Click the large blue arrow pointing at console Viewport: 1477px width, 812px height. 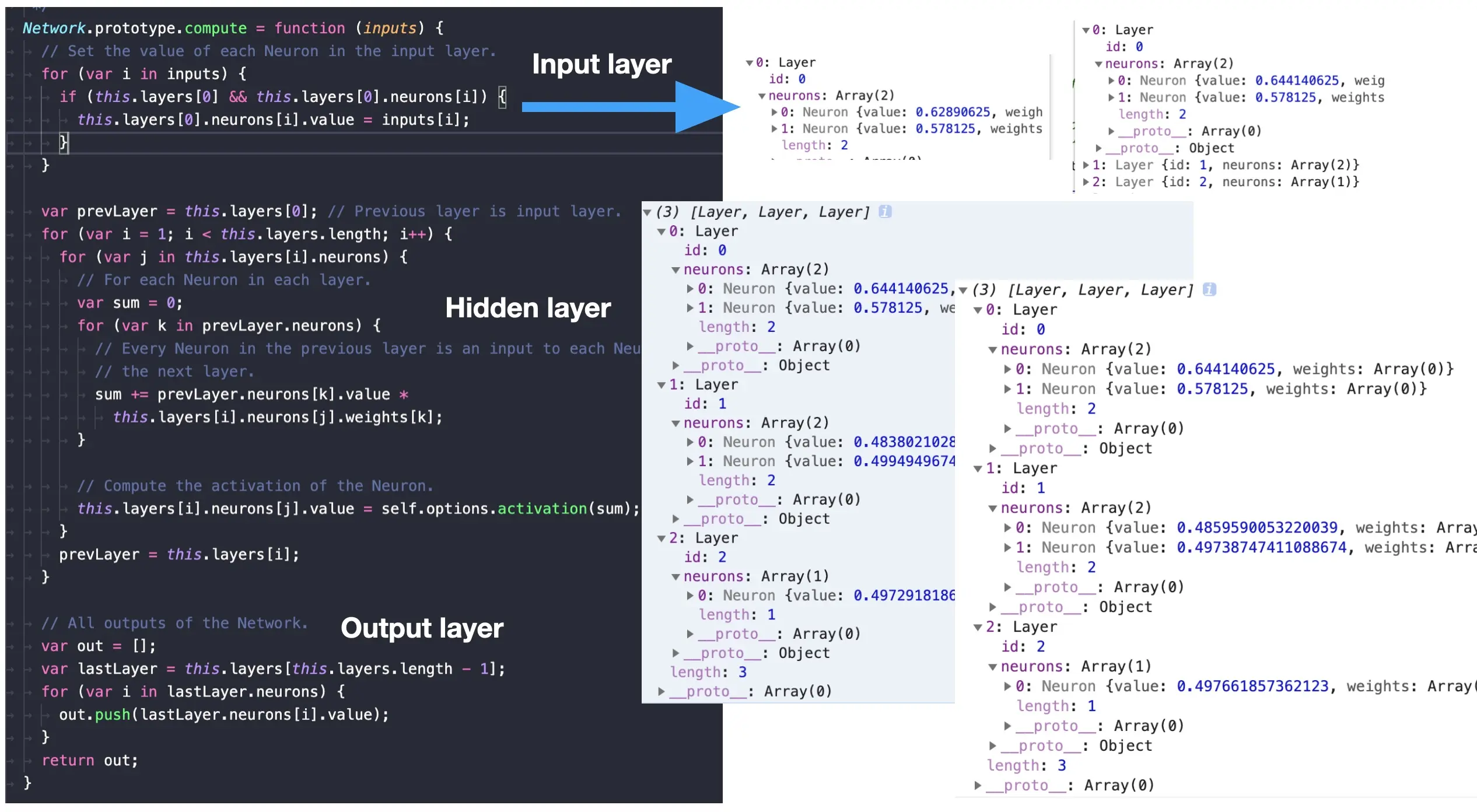630,107
